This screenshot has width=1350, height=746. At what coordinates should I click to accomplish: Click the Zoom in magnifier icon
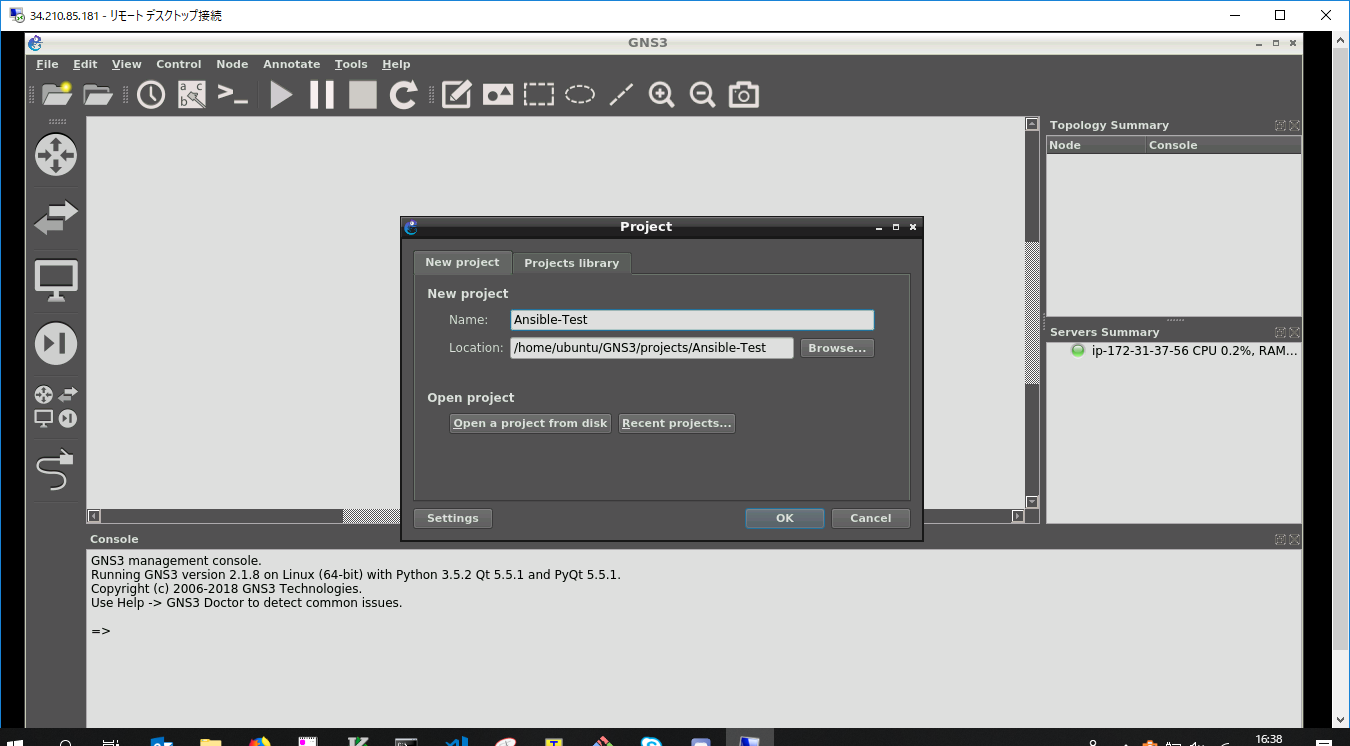point(661,94)
